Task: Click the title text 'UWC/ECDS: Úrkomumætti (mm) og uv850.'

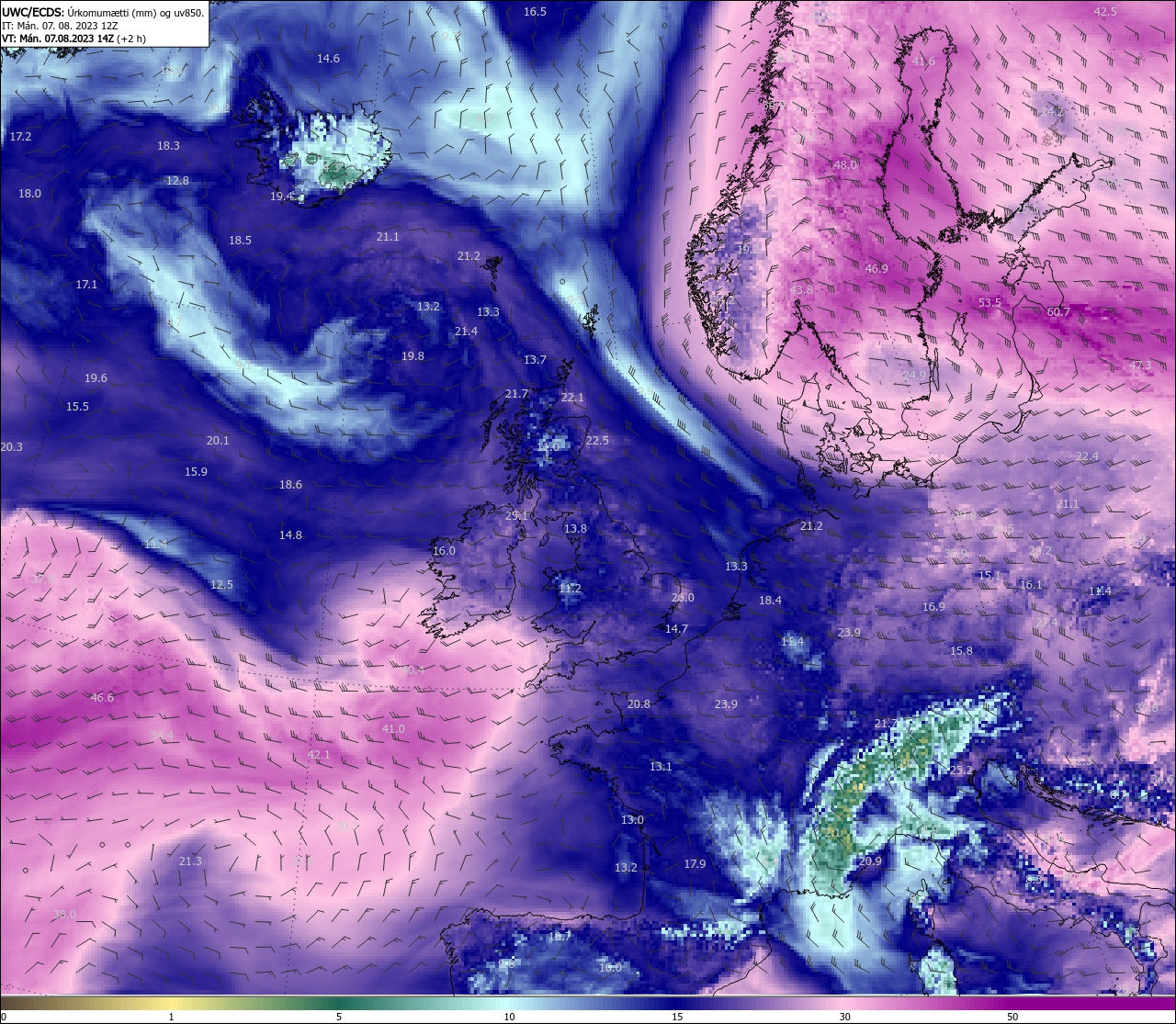Action: [103, 13]
